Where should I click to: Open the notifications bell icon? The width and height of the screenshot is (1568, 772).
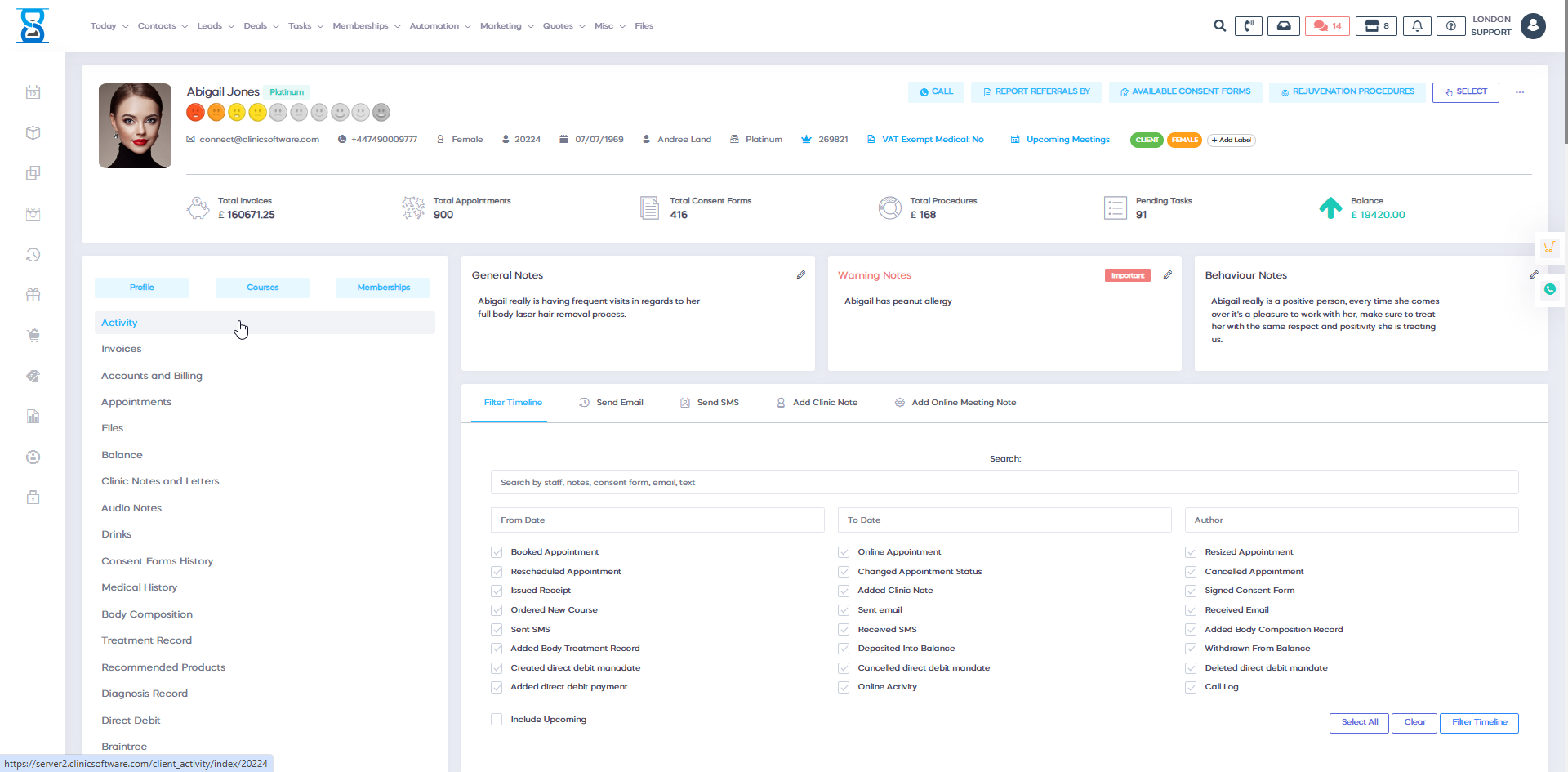1417,26
